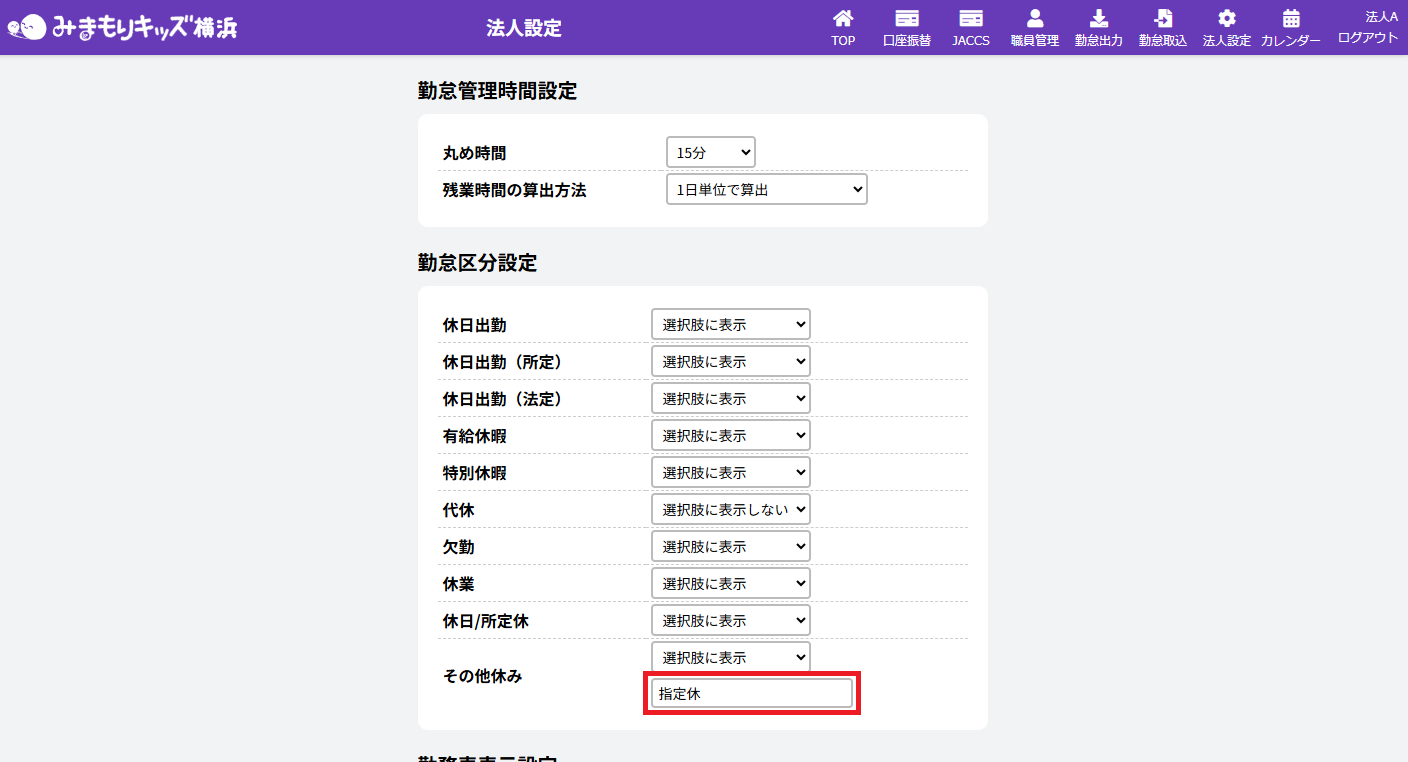Expand the 残業時間の算出方法 dropdown
The width and height of the screenshot is (1408, 762).
pos(766,189)
